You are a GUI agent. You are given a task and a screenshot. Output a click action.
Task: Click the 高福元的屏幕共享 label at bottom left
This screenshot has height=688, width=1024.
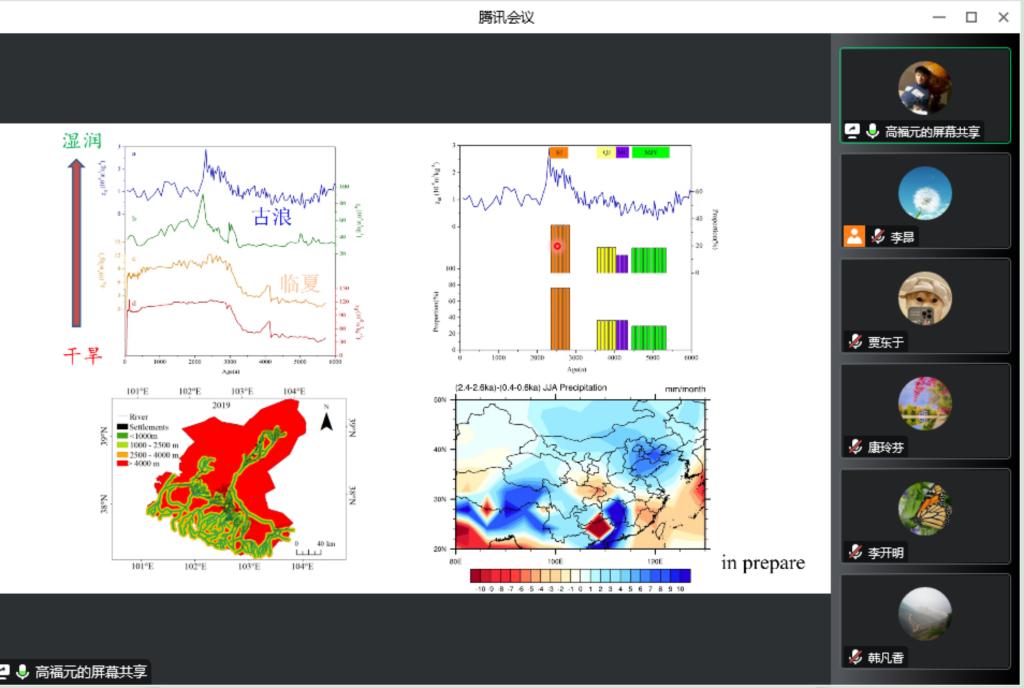point(91,672)
